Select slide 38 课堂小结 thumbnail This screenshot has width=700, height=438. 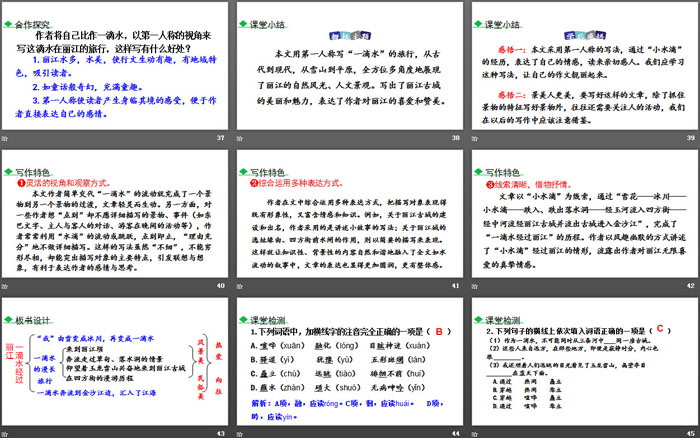[x=350, y=66]
